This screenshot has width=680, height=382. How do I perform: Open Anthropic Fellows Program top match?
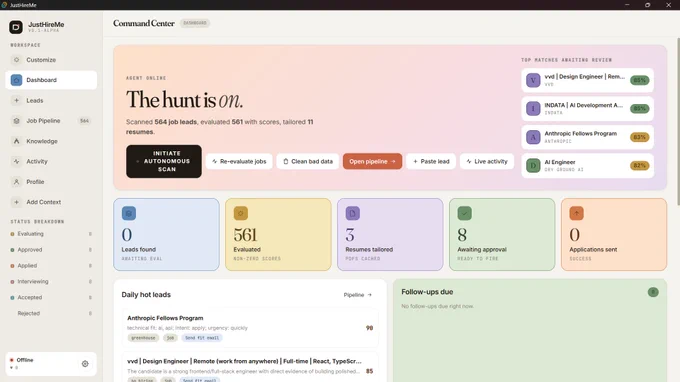coord(588,137)
